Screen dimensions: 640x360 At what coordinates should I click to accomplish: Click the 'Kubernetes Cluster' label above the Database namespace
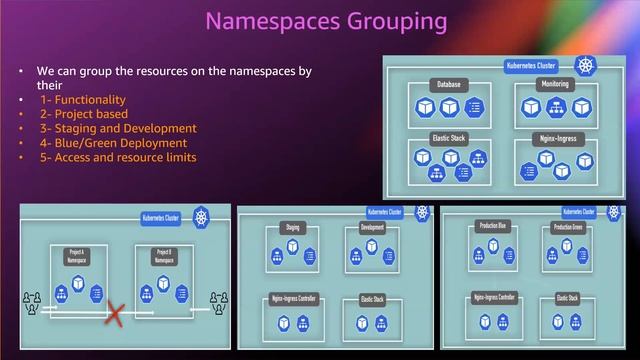click(531, 66)
